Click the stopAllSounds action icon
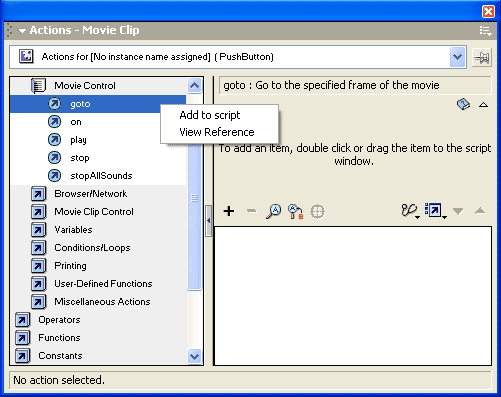 [x=54, y=176]
